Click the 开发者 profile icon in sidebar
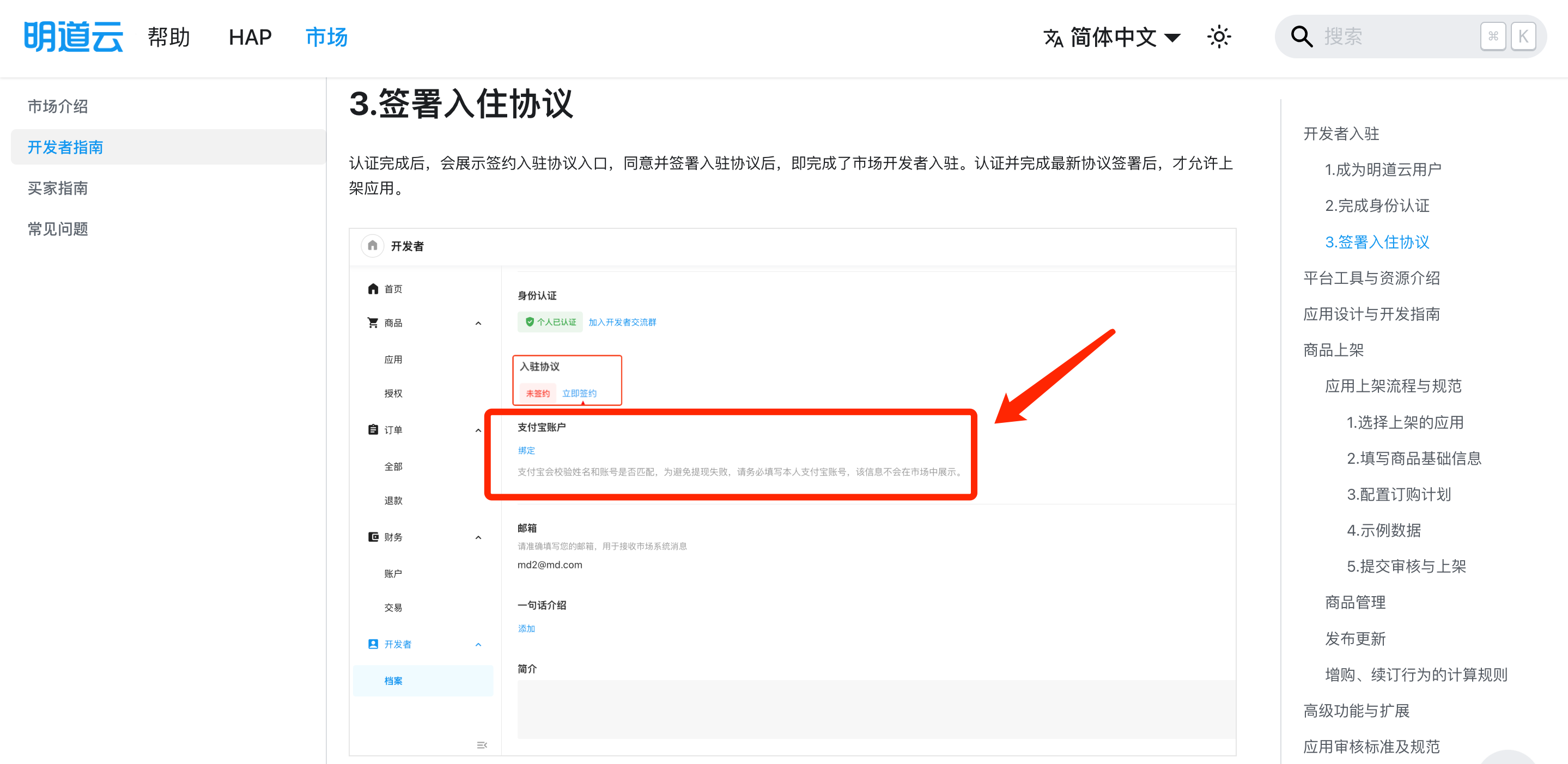Image resolution: width=1568 pixels, height=764 pixels. click(x=373, y=644)
